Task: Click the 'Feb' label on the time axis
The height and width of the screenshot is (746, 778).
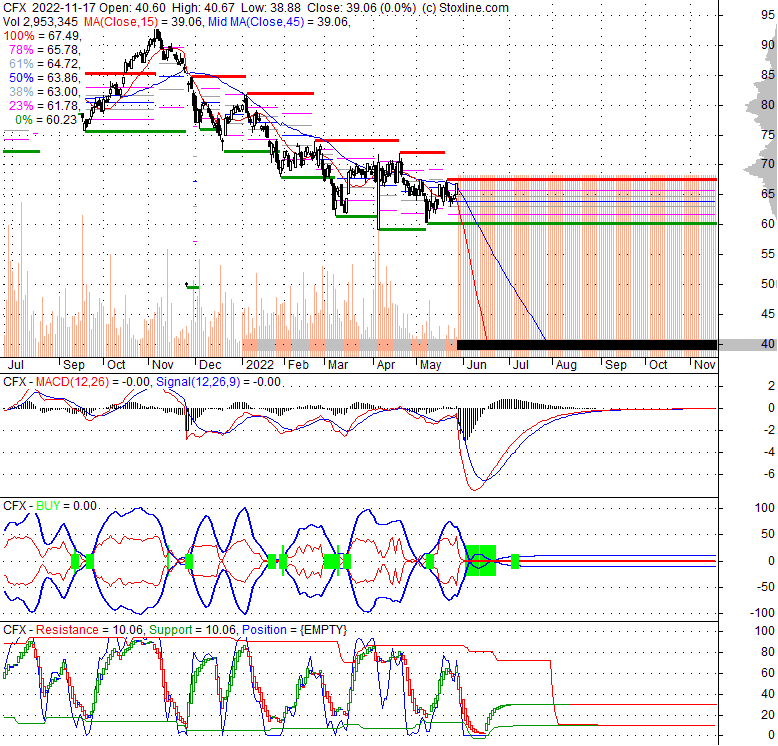Action: (299, 365)
